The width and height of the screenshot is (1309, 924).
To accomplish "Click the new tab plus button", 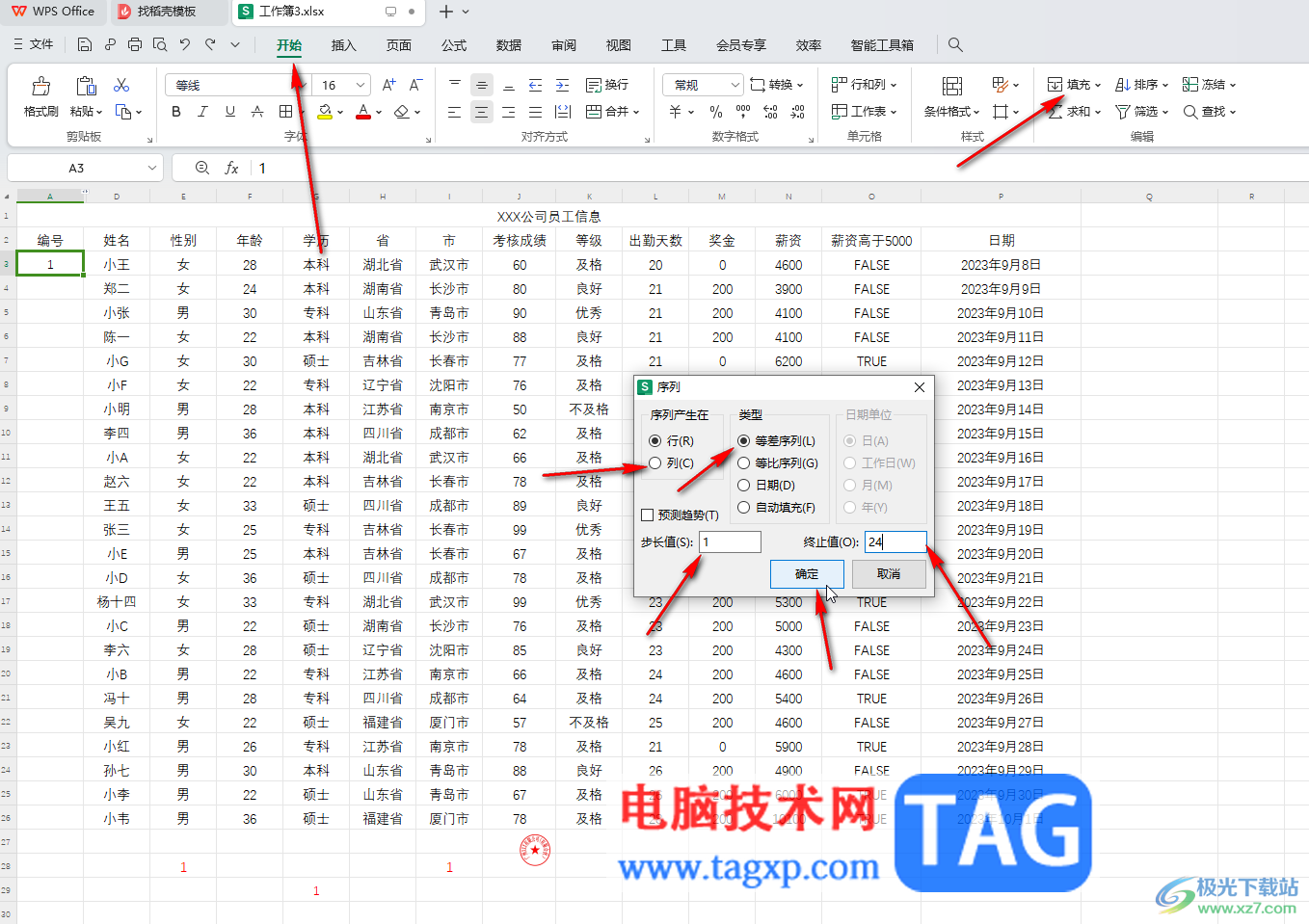I will tap(446, 12).
